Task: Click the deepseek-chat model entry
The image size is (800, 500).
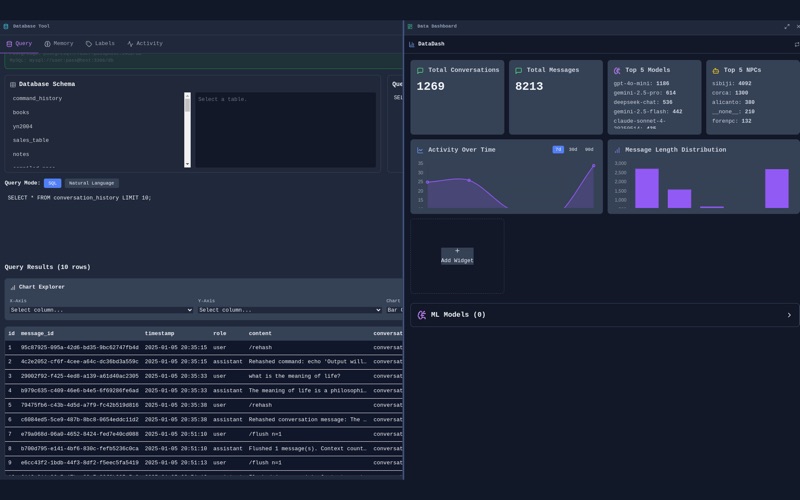Action: [x=643, y=103]
